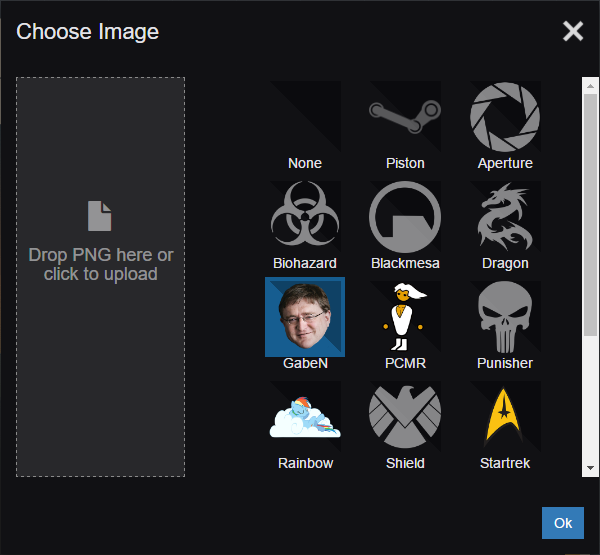Select the Dragon image
600x555 pixels.
click(505, 216)
